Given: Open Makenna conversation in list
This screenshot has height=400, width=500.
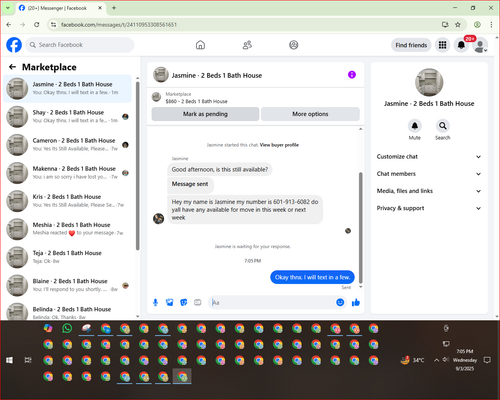Looking at the screenshot, I should pyautogui.click(x=68, y=173).
